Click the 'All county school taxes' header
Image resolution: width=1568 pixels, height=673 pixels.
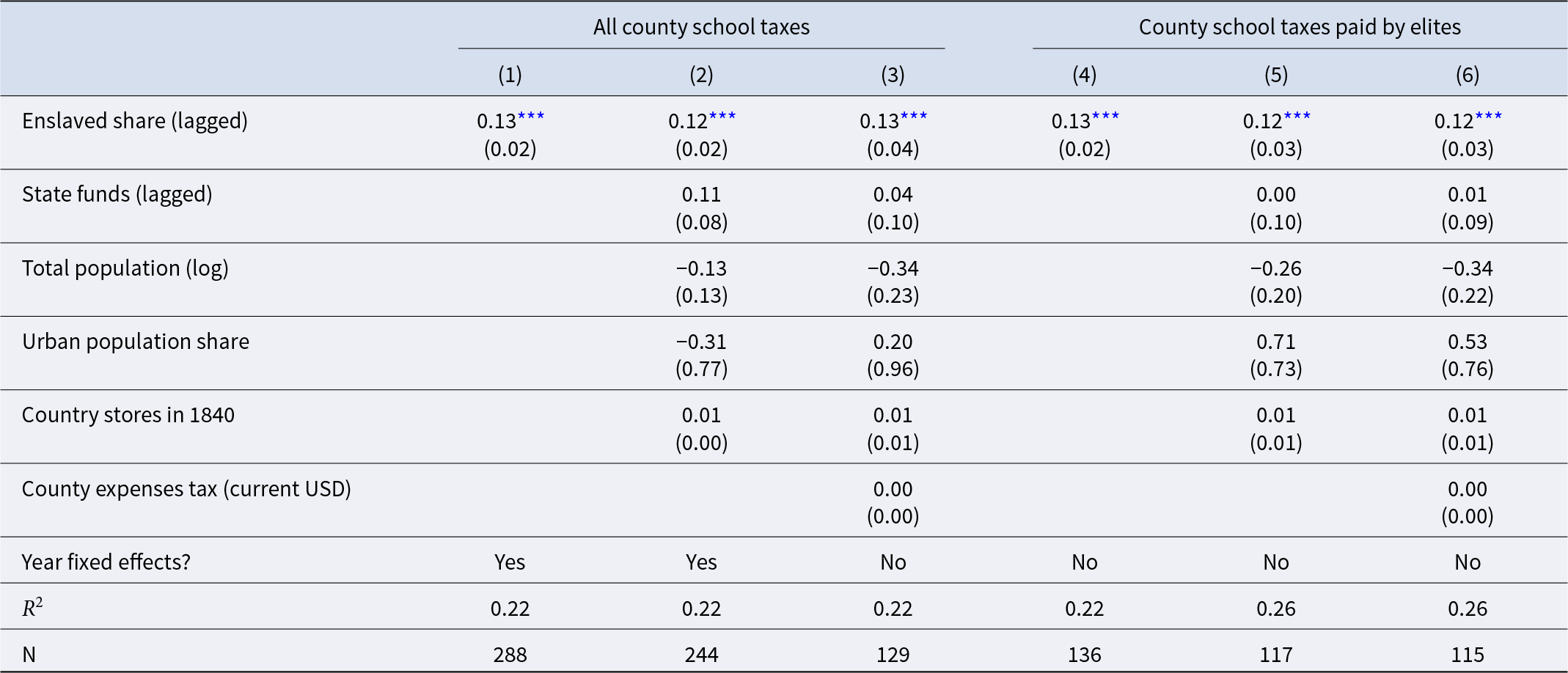(x=701, y=27)
